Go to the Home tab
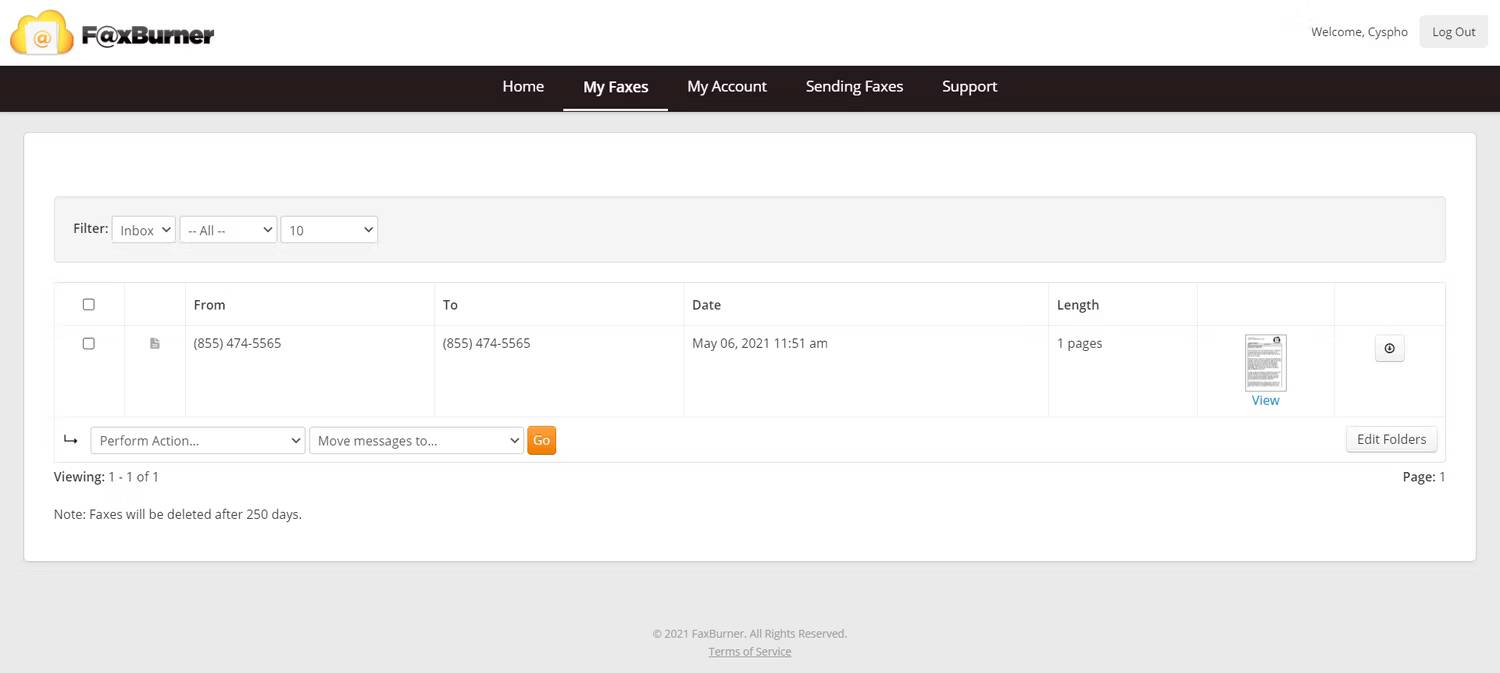Image resolution: width=1500 pixels, height=673 pixels. 523,87
